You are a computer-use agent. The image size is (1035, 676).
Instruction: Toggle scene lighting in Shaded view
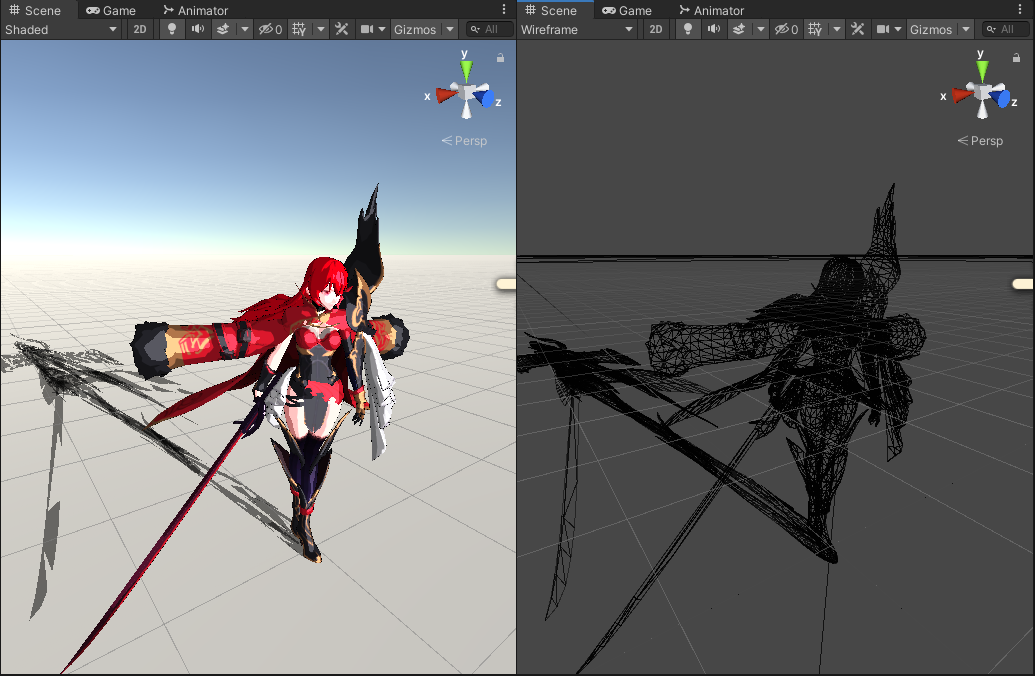click(172, 29)
